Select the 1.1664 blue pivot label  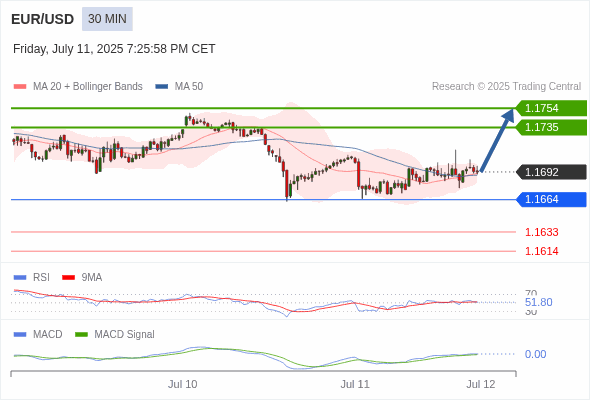point(551,199)
